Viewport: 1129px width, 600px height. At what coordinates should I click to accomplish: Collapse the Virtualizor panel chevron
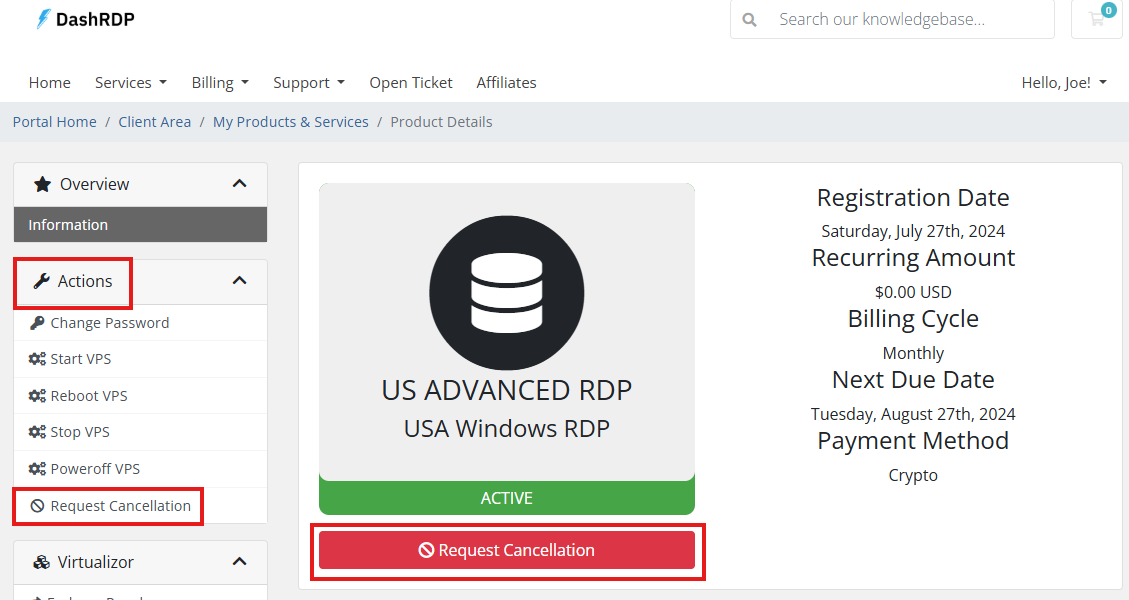click(239, 562)
